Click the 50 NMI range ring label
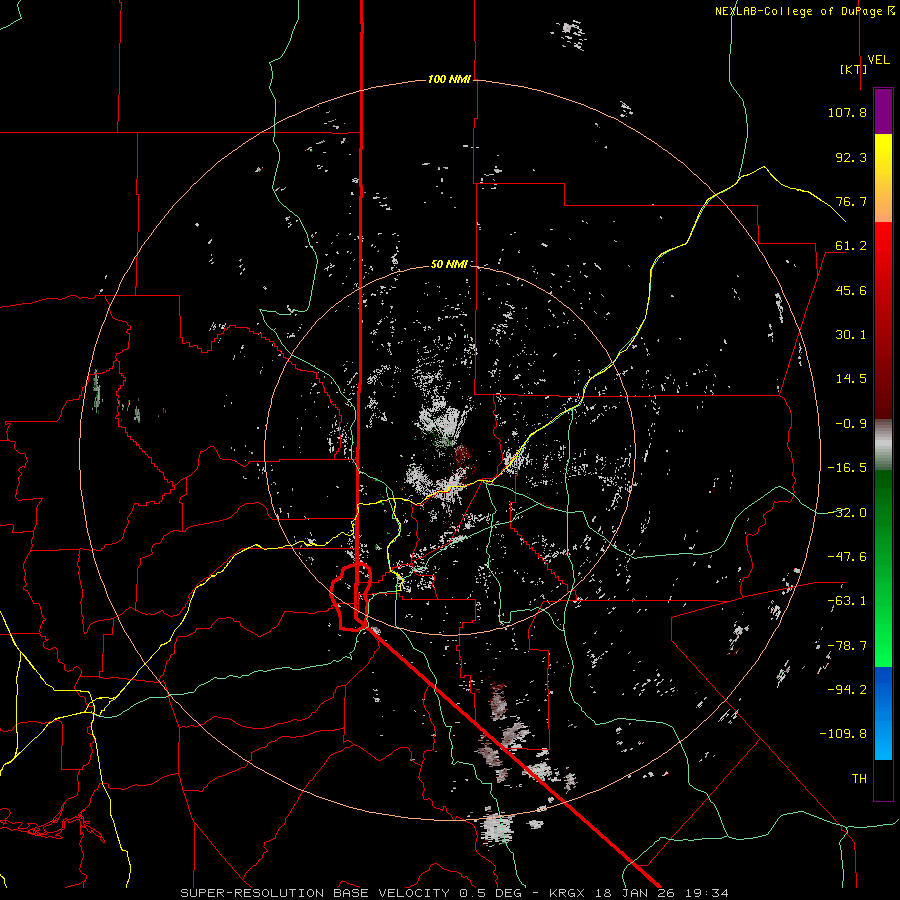The height and width of the screenshot is (900, 900). [449, 265]
